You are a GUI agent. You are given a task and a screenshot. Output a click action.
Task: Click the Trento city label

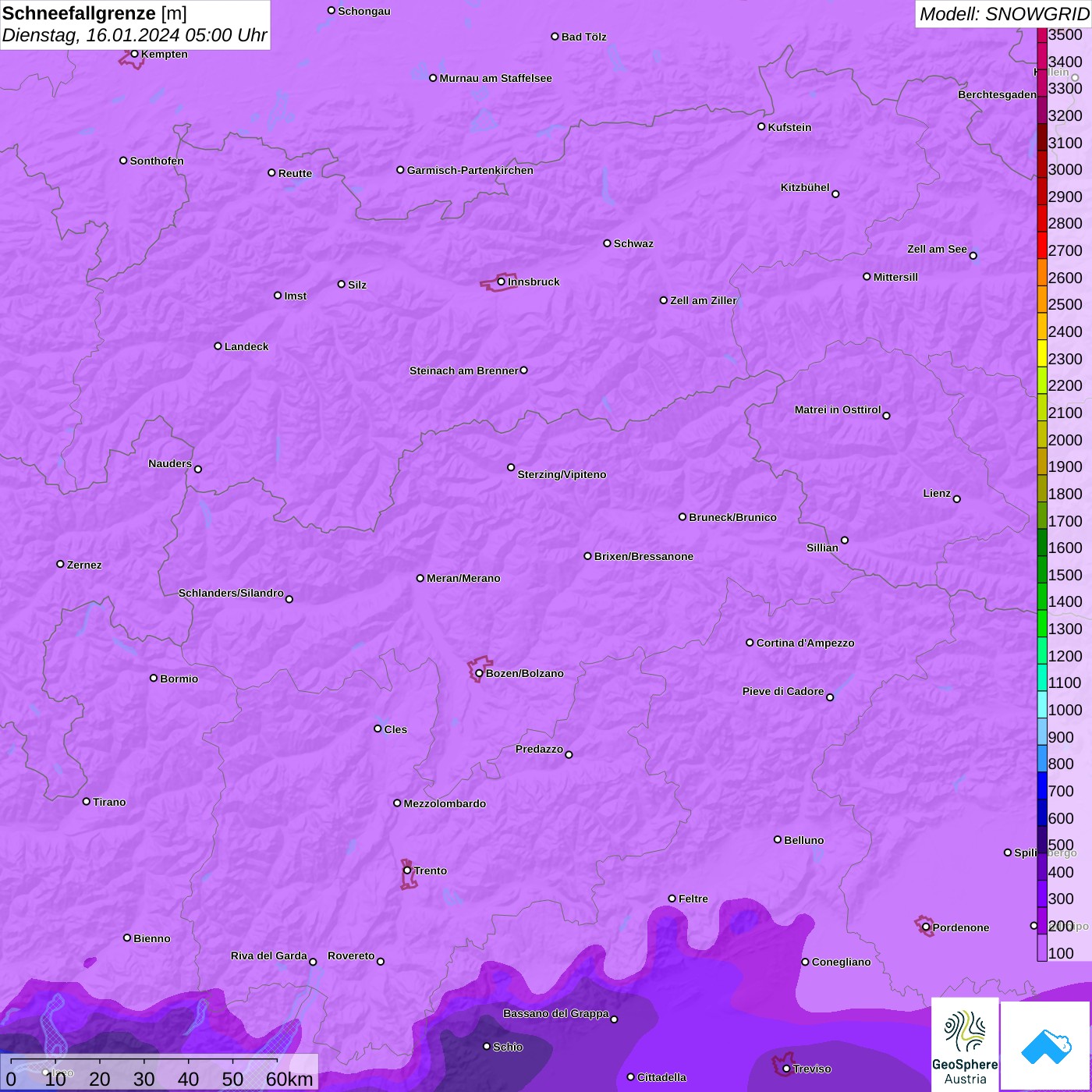tap(431, 870)
